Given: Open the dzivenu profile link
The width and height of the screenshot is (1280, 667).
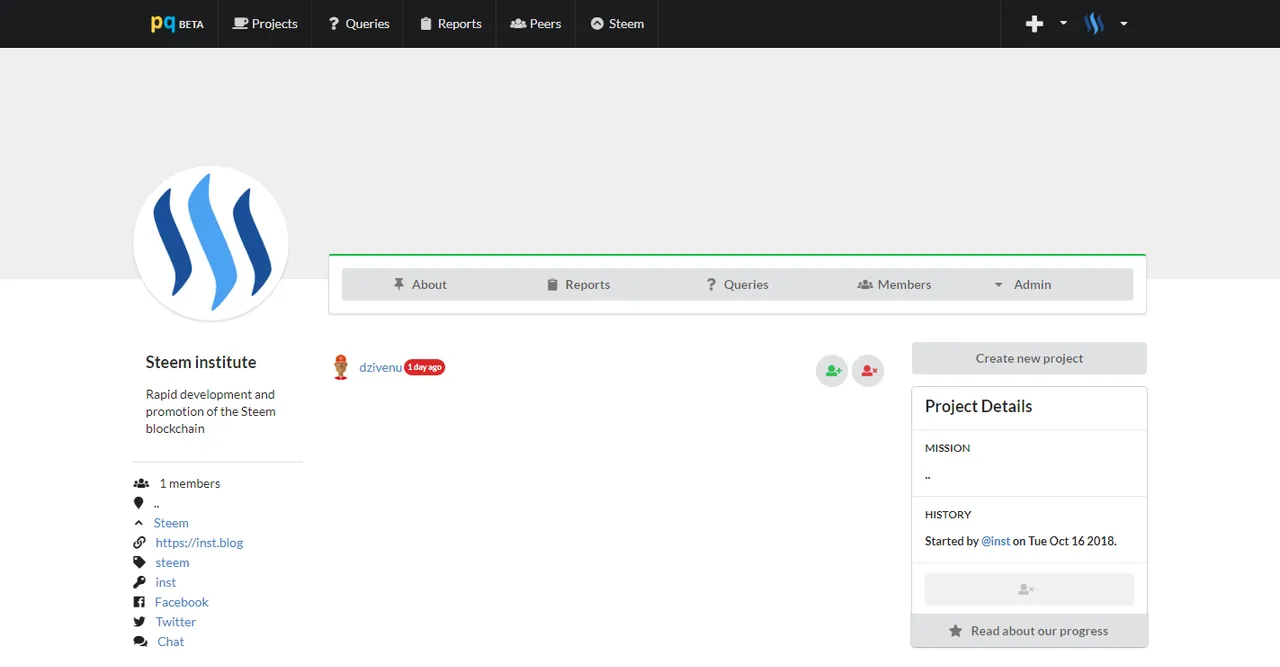Looking at the screenshot, I should pyautogui.click(x=380, y=367).
